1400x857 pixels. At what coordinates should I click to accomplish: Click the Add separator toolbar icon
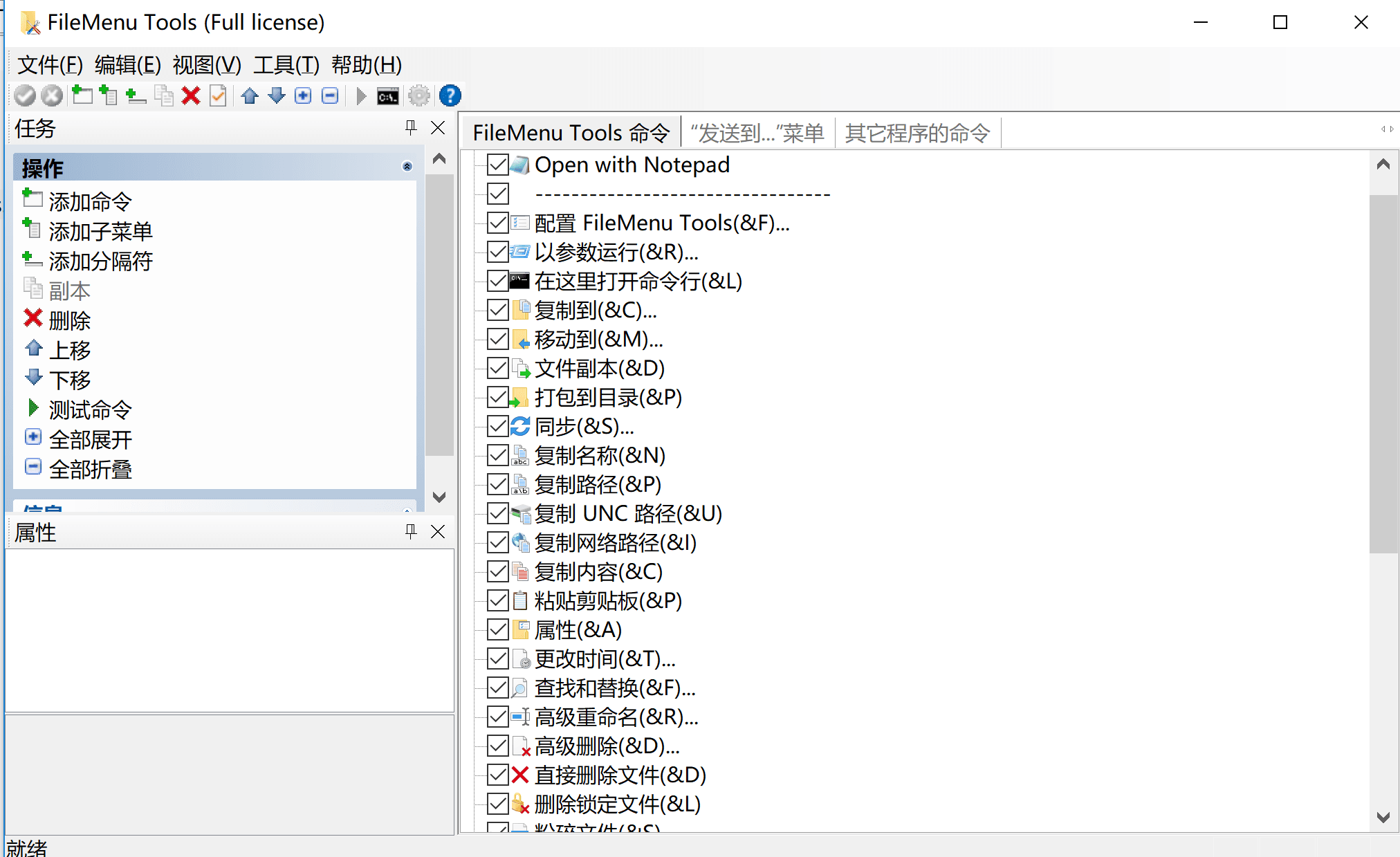[x=136, y=95]
